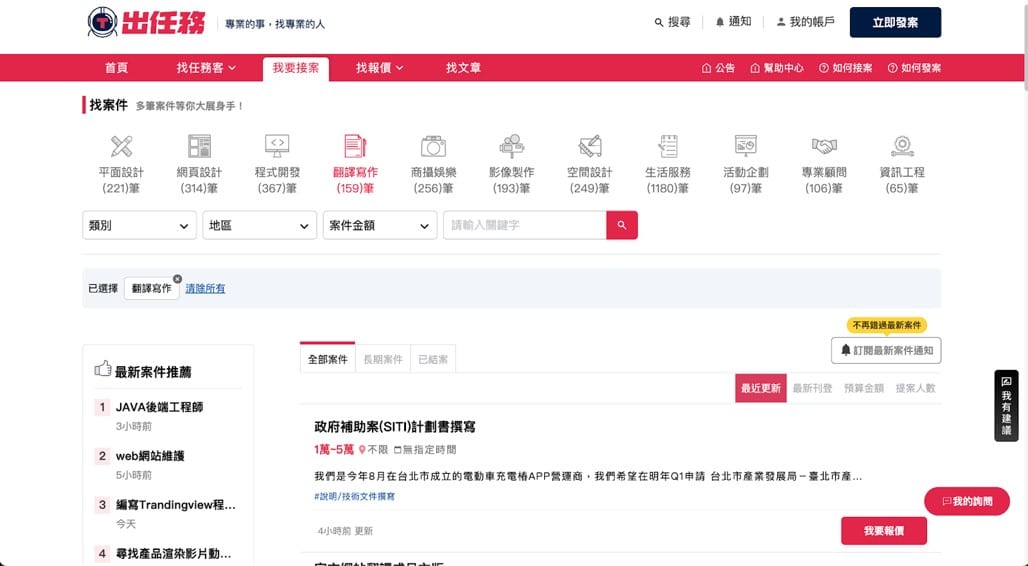Select the 影像製作 category icon

pos(511,147)
